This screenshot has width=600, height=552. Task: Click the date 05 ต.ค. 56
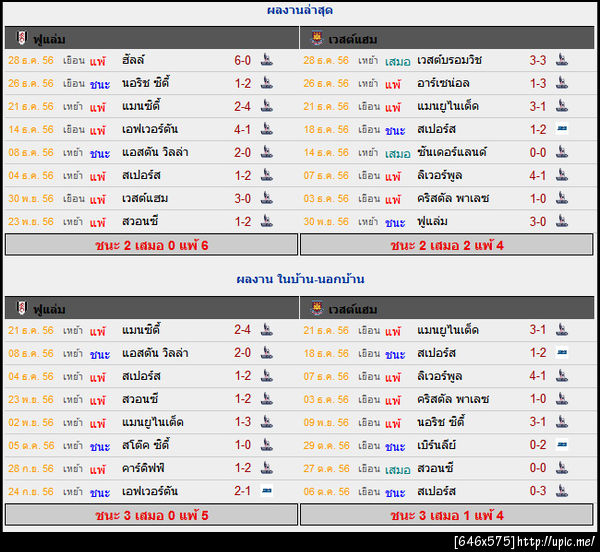[31, 445]
